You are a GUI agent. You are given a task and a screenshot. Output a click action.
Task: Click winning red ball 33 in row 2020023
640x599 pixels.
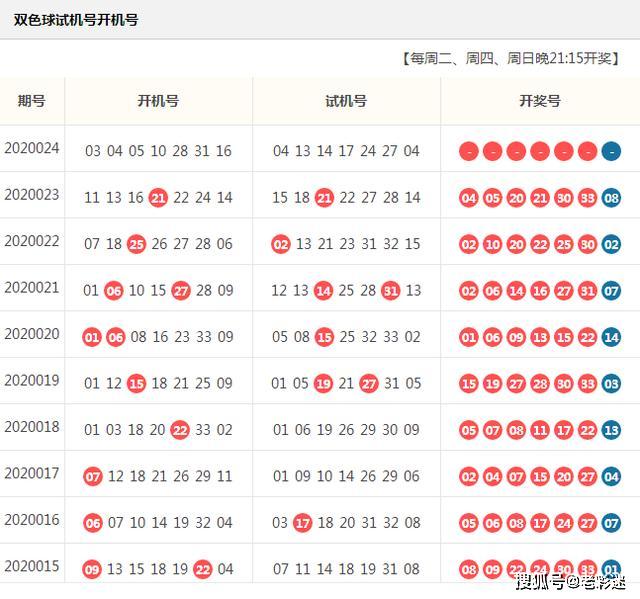[x=588, y=198]
